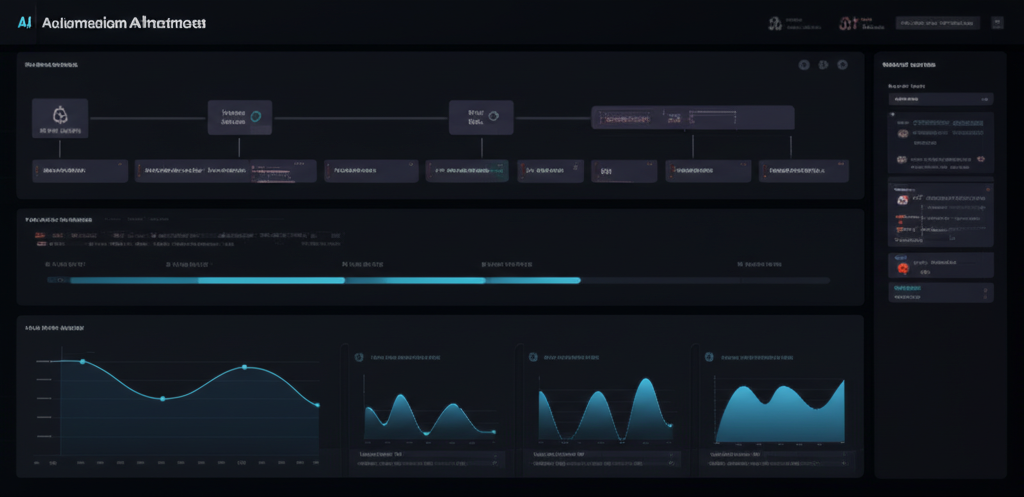Screen dimensions: 1024x497
Task: Toggle the first circular control in workflow panel header
Action: (x=803, y=65)
